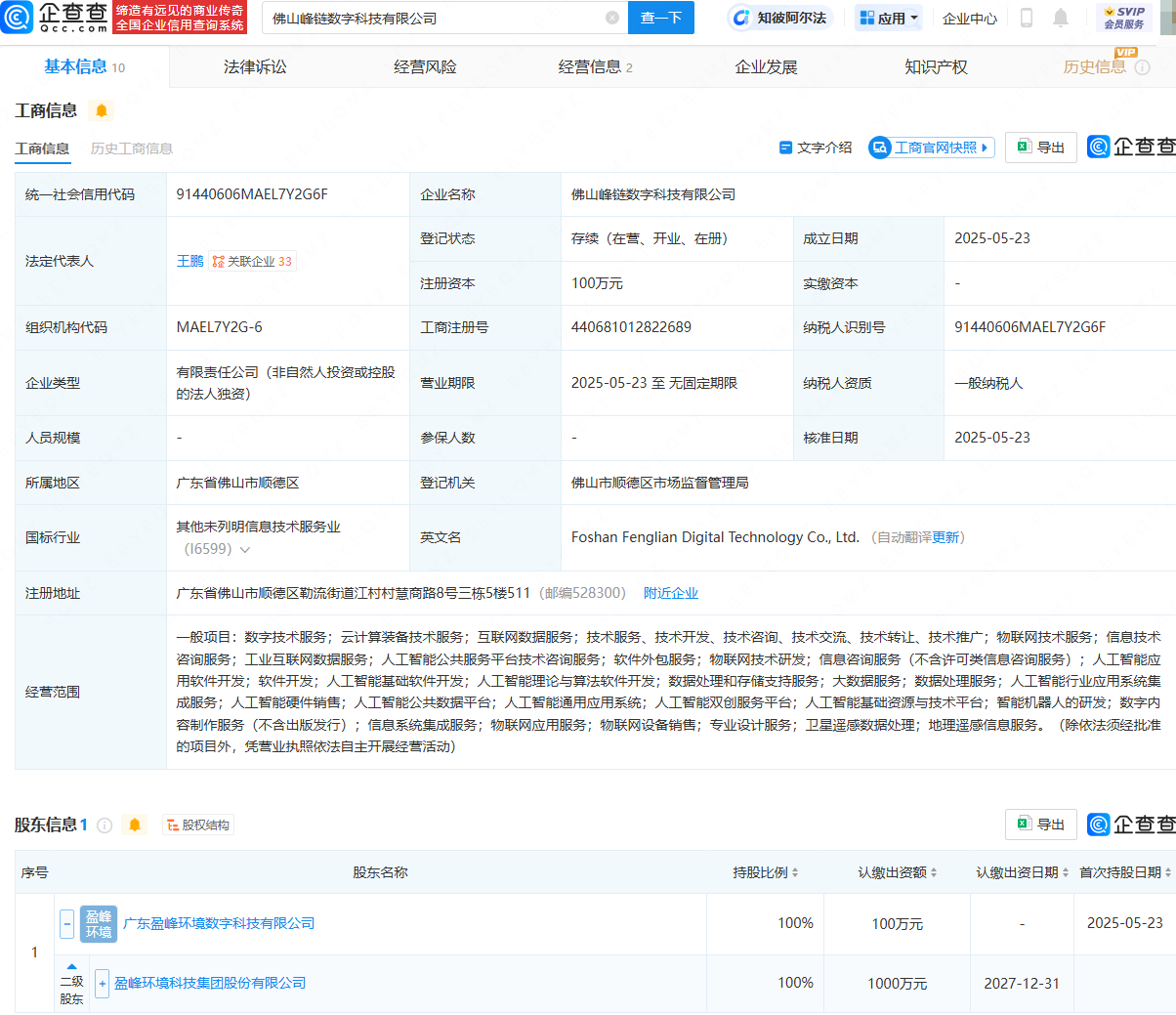Viewport: 1176px width, 1015px height.
Task: Select 企业名称 value 佛山峰链数字科技有限公司
Action: pos(653,194)
